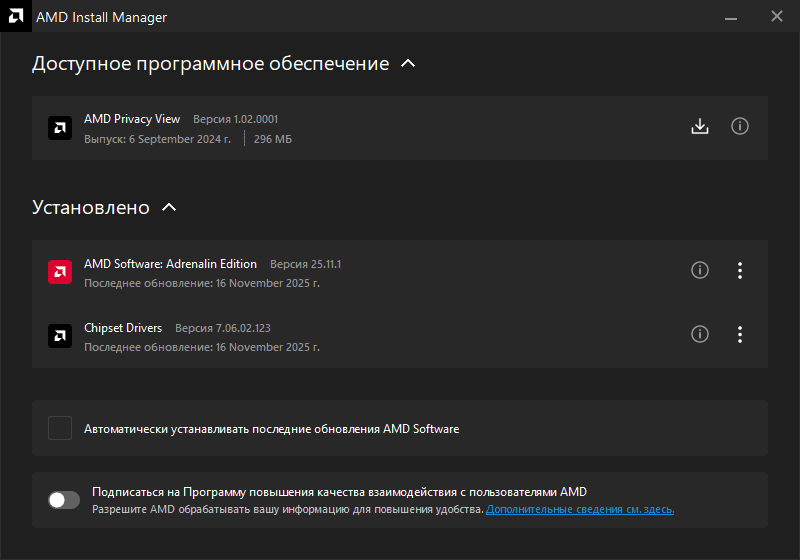Collapse the Установлено section
800x560 pixels.
coord(169,208)
